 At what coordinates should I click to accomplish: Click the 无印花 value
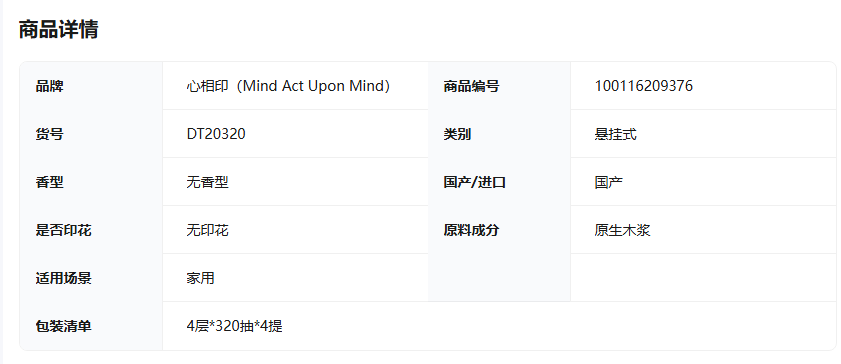click(208, 230)
